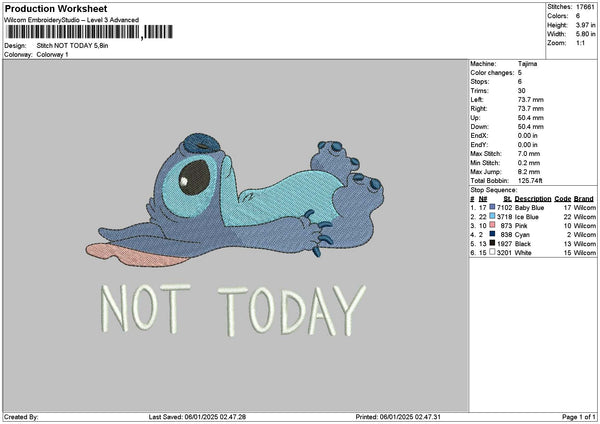Click the White thread color swatch
Image resolution: width=600 pixels, height=424 pixels.
pyautogui.click(x=494, y=252)
